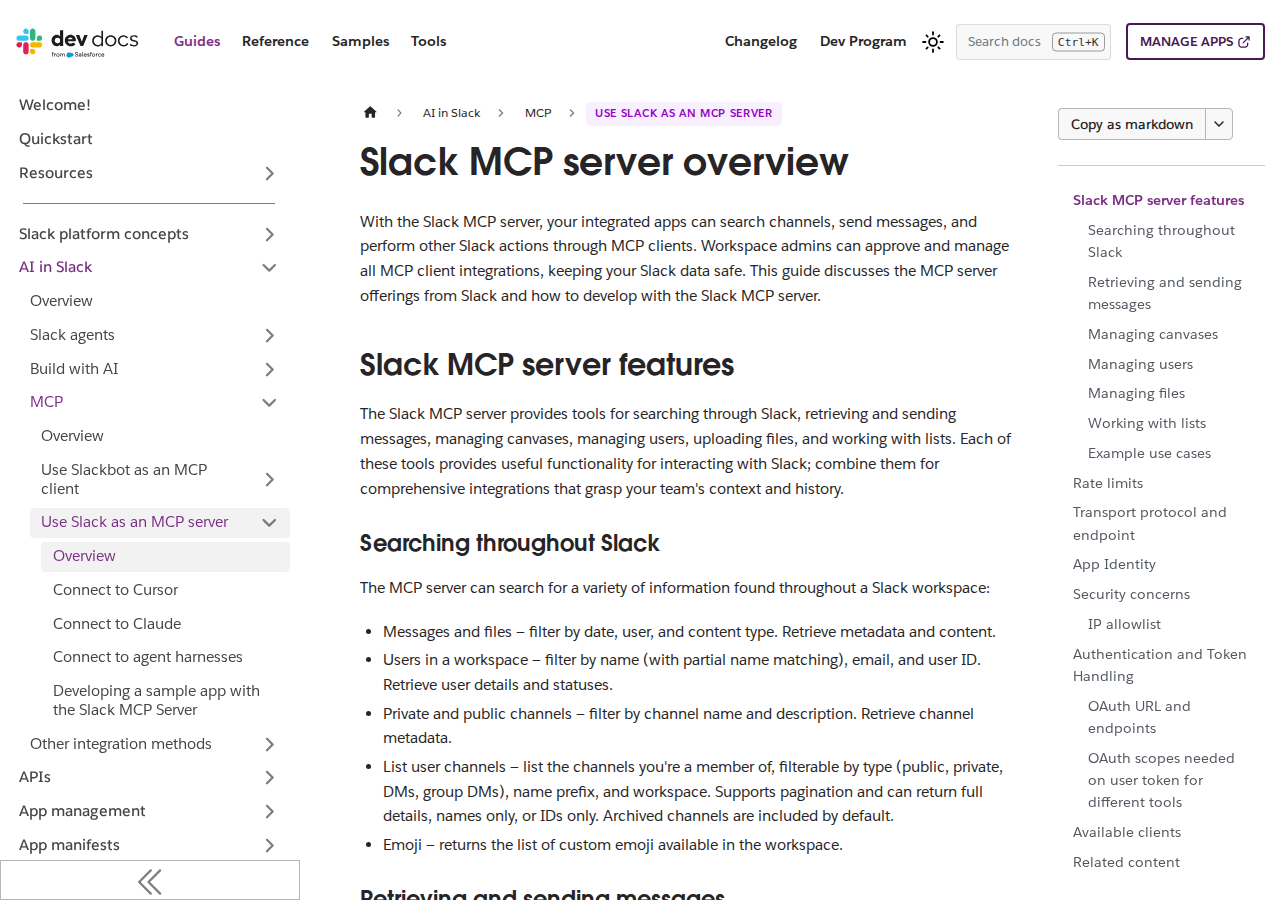This screenshot has height=900, width=1280.
Task: Expand App manifests chevron
Action: tap(269, 845)
